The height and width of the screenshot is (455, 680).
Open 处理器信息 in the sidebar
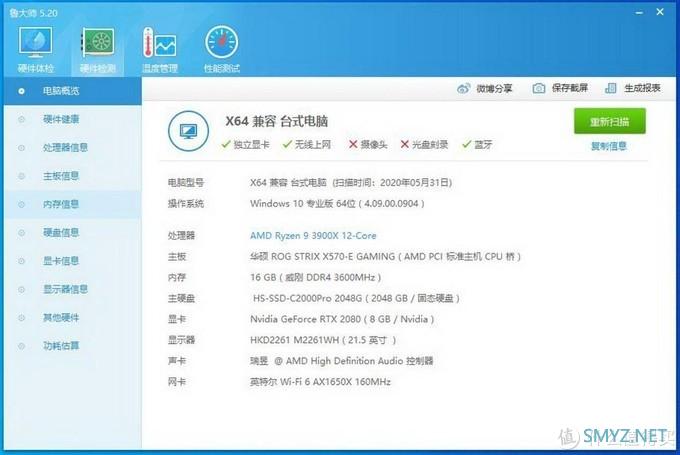pos(72,147)
